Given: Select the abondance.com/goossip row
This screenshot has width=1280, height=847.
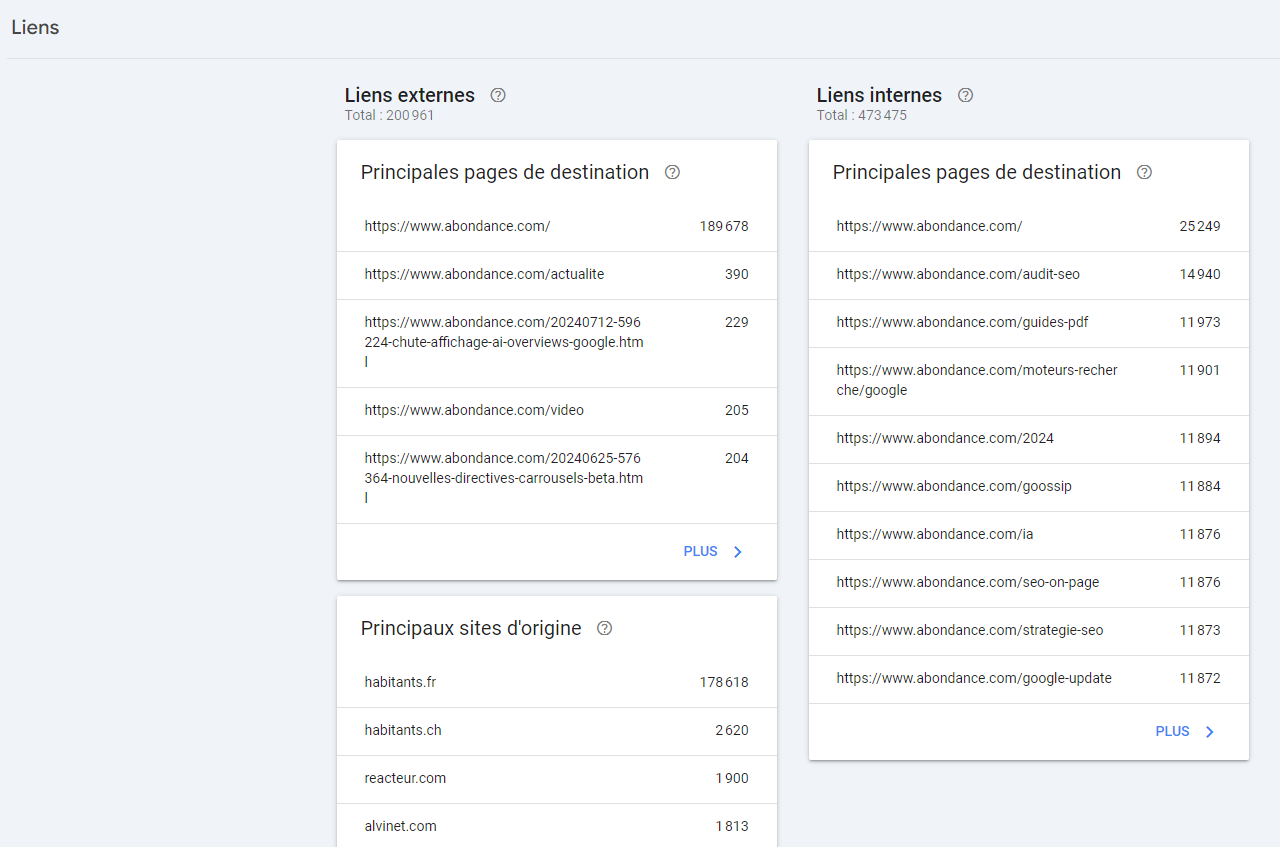Looking at the screenshot, I should [1029, 487].
